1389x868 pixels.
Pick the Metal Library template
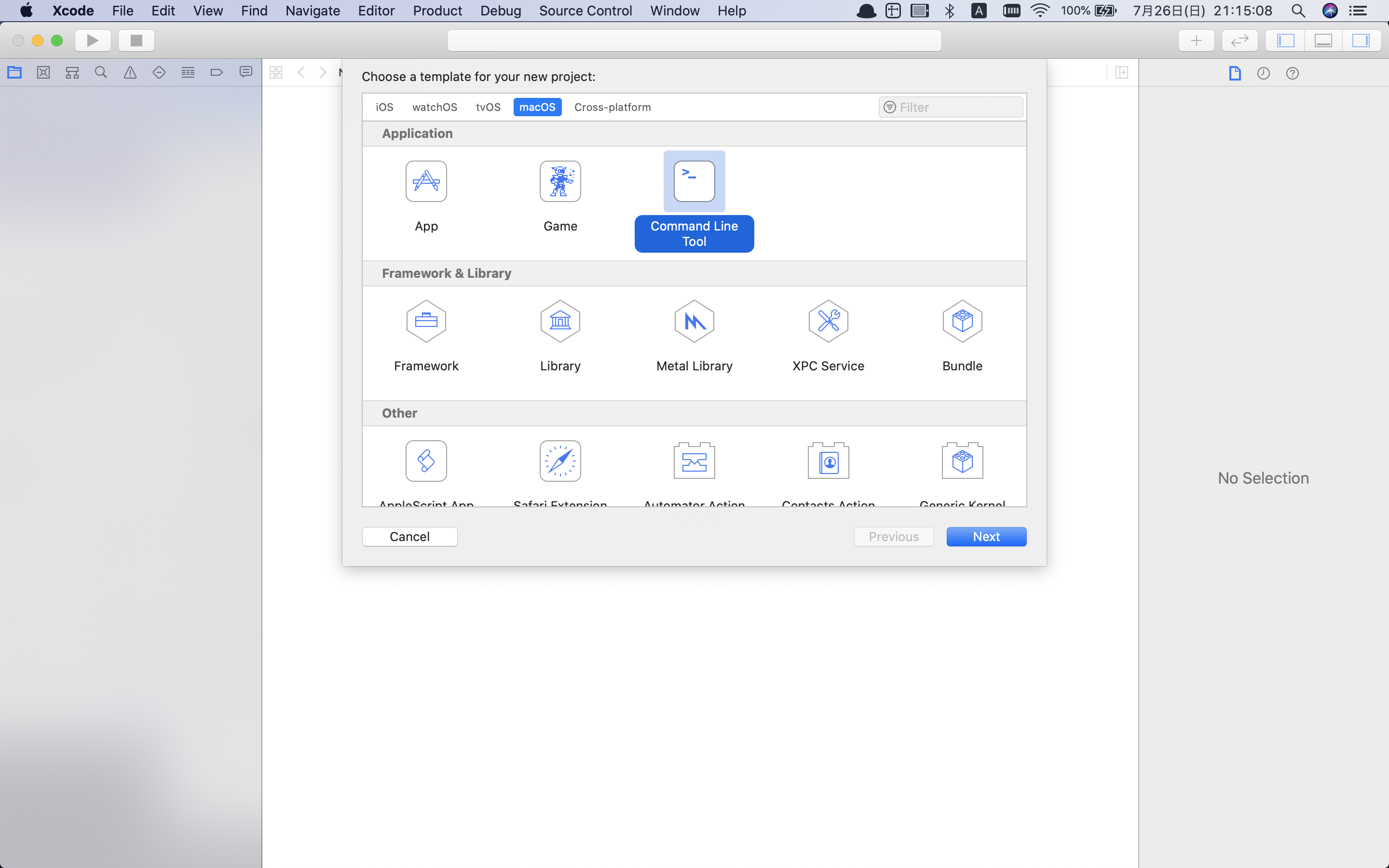pyautogui.click(x=694, y=337)
